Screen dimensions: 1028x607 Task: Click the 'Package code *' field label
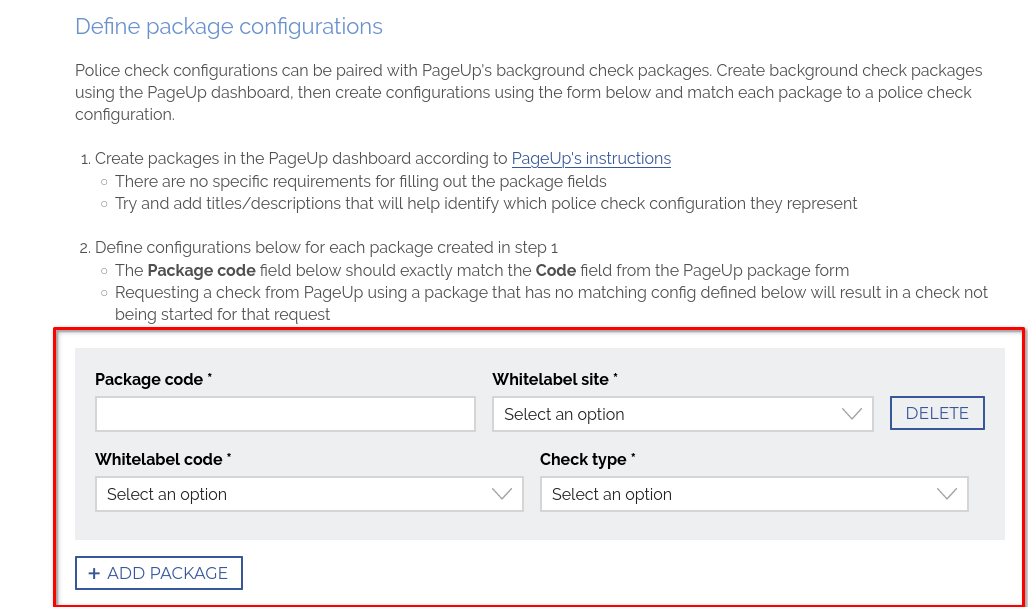tap(153, 379)
